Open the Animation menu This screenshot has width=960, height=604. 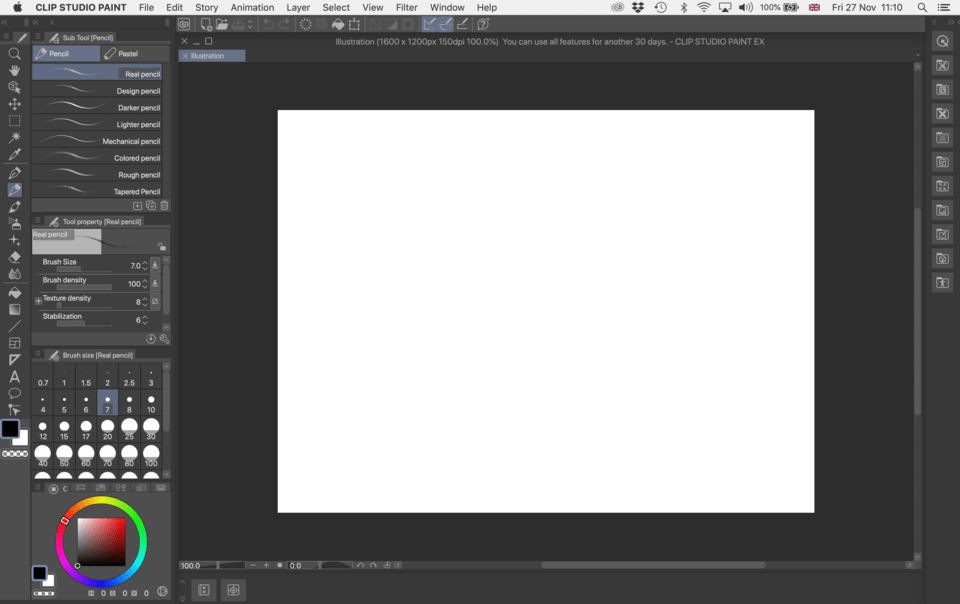[x=252, y=7]
